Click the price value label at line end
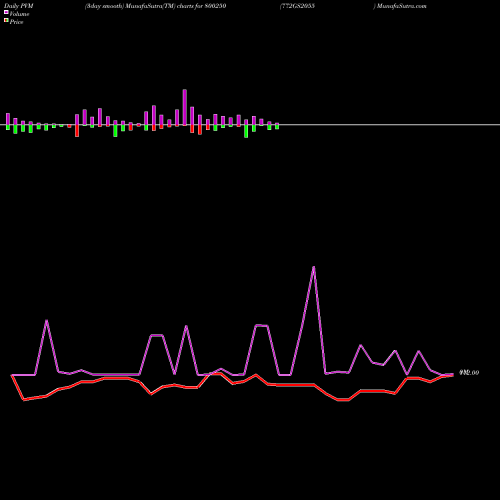Viewport: 500px width, 500px height. point(469,373)
